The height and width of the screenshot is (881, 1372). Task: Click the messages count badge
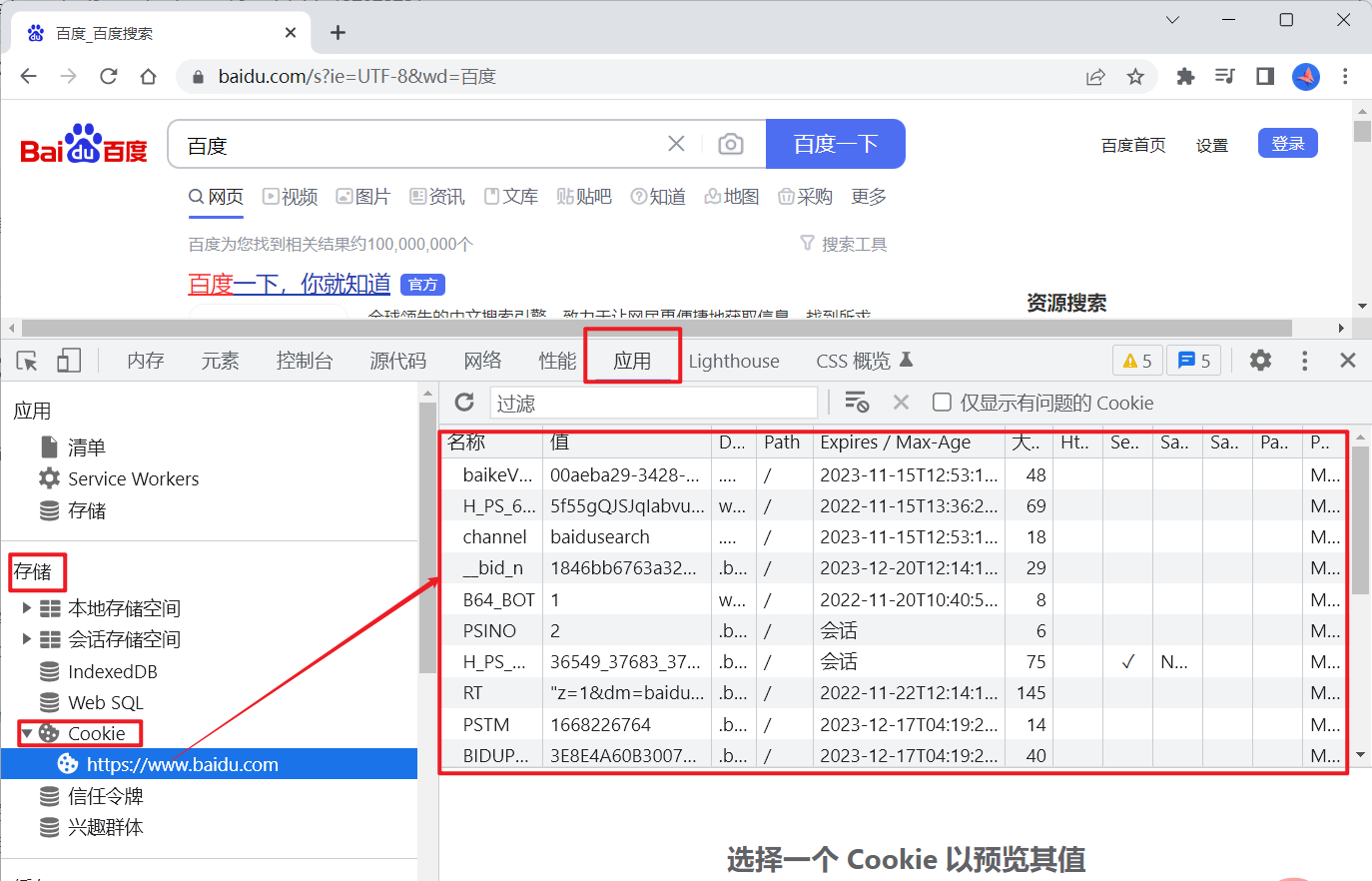point(1194,361)
